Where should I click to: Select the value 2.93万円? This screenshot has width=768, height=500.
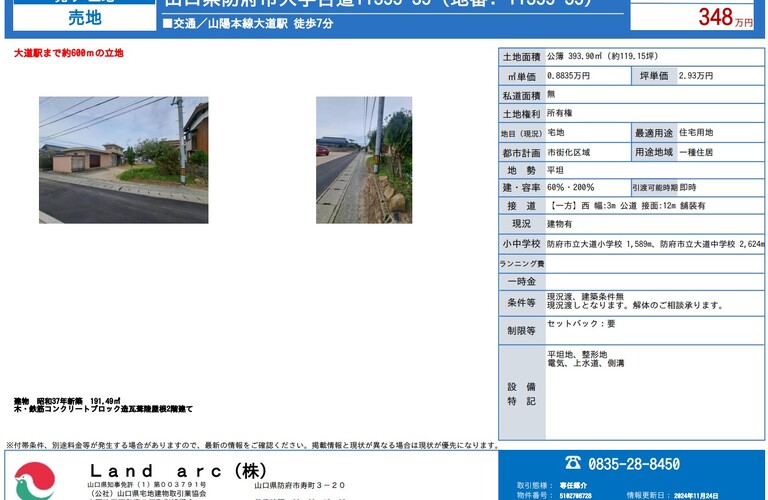pyautogui.click(x=696, y=76)
